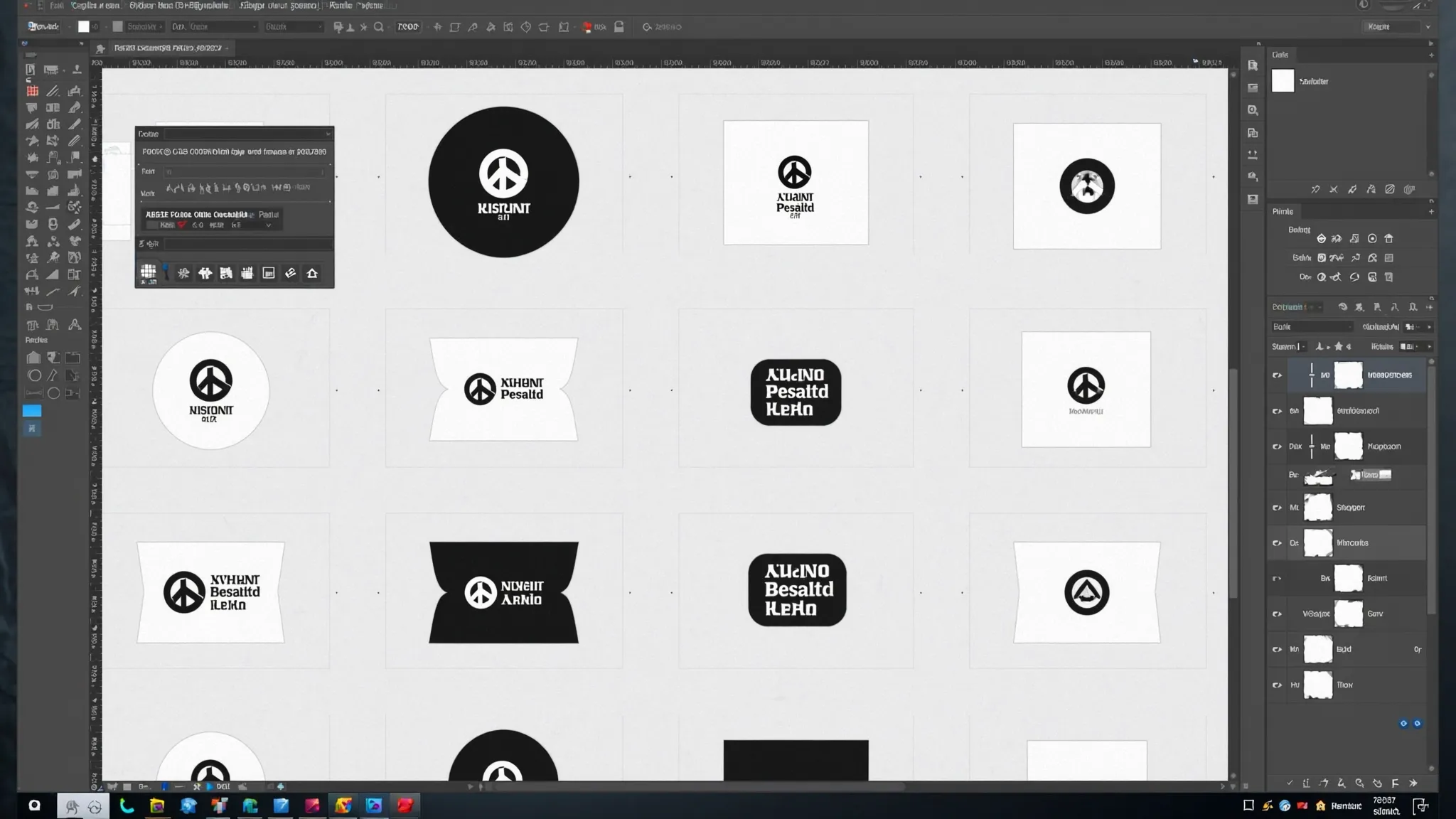This screenshot has height=819, width=1456.
Task: Click the red flag icon in the options bar
Action: click(x=587, y=27)
